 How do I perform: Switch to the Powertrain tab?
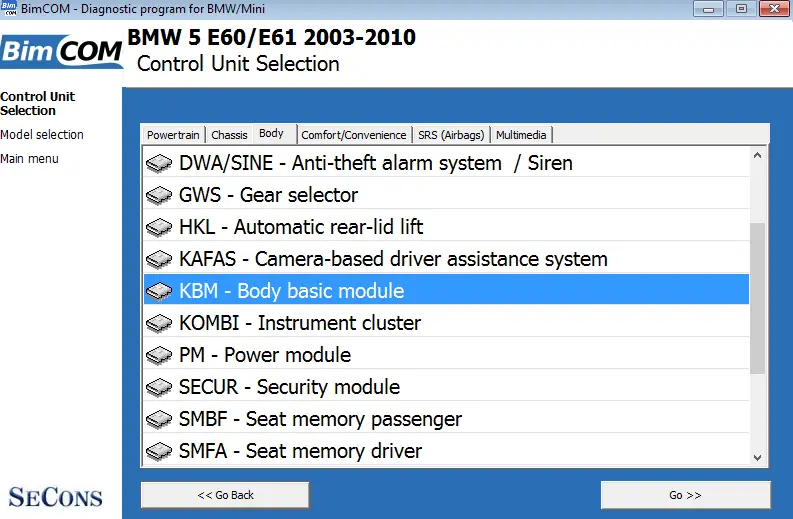[x=173, y=135]
